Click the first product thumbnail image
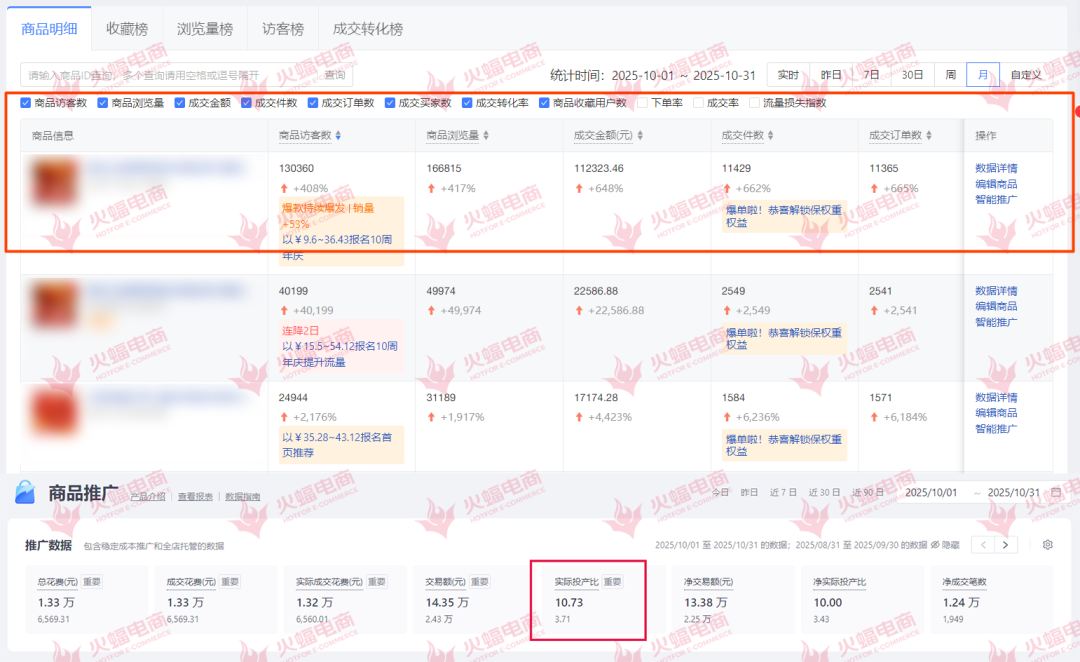1080x662 pixels. (x=54, y=182)
